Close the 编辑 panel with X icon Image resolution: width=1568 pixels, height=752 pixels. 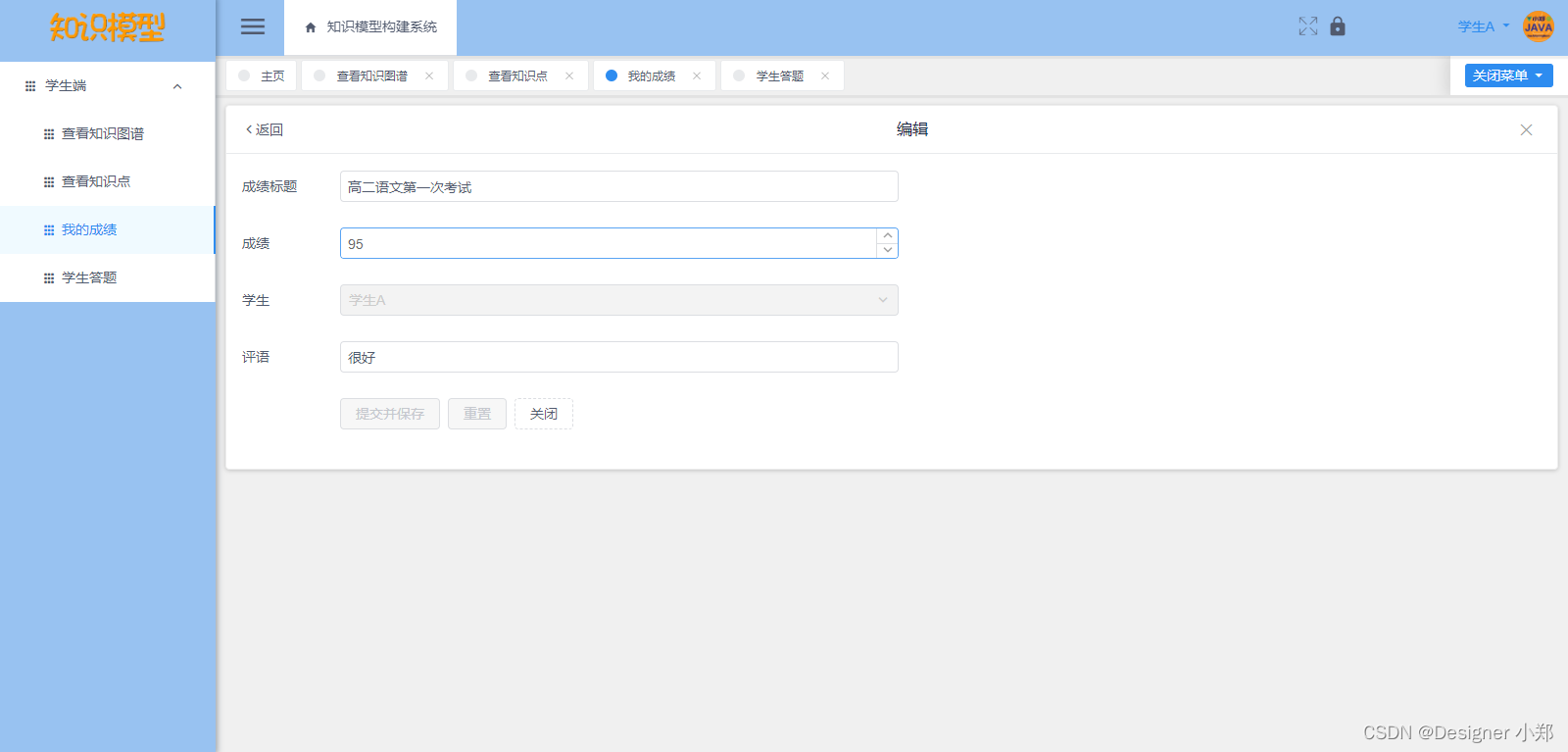tap(1526, 129)
